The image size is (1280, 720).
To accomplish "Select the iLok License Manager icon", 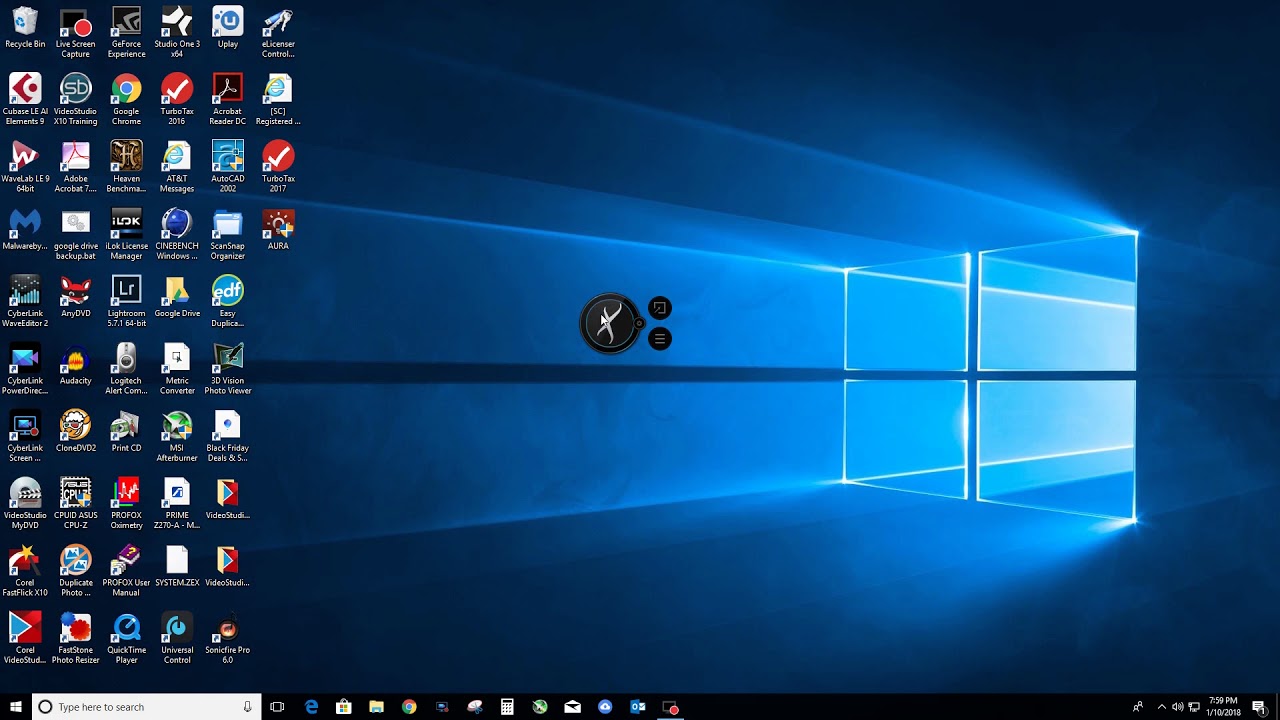I will click(126, 235).
